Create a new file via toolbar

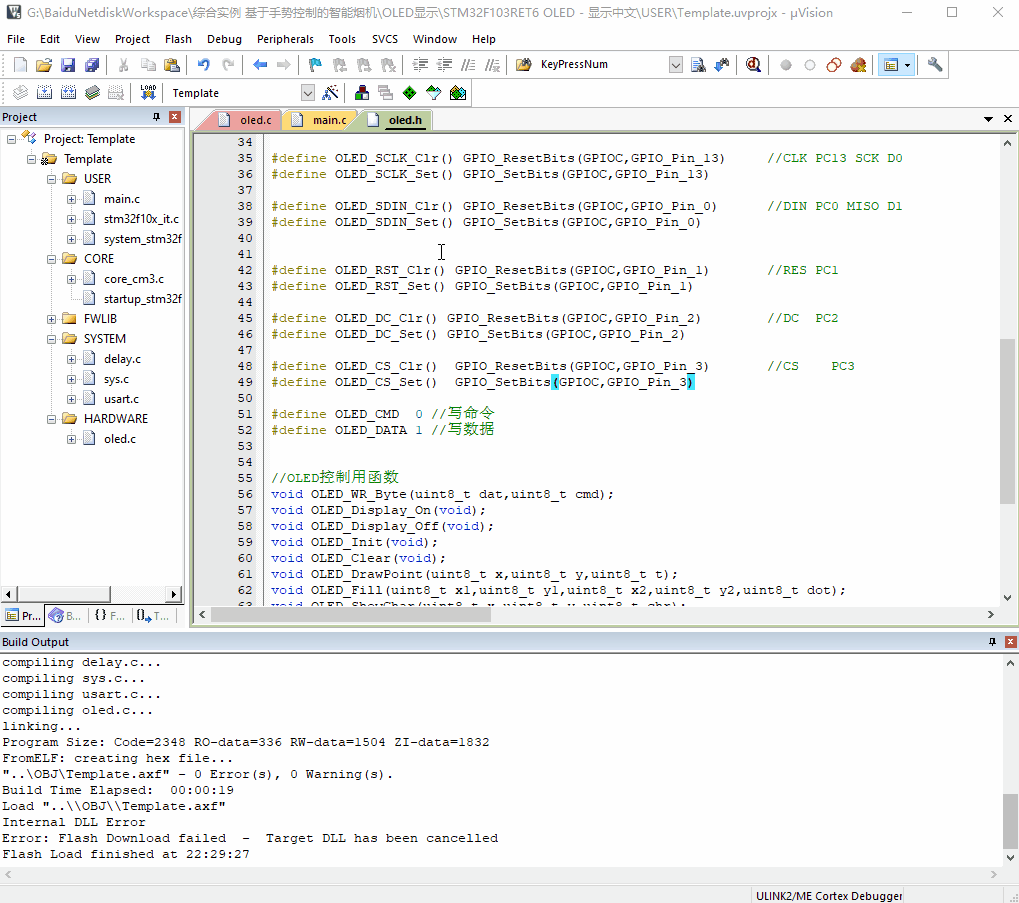[x=21, y=65]
